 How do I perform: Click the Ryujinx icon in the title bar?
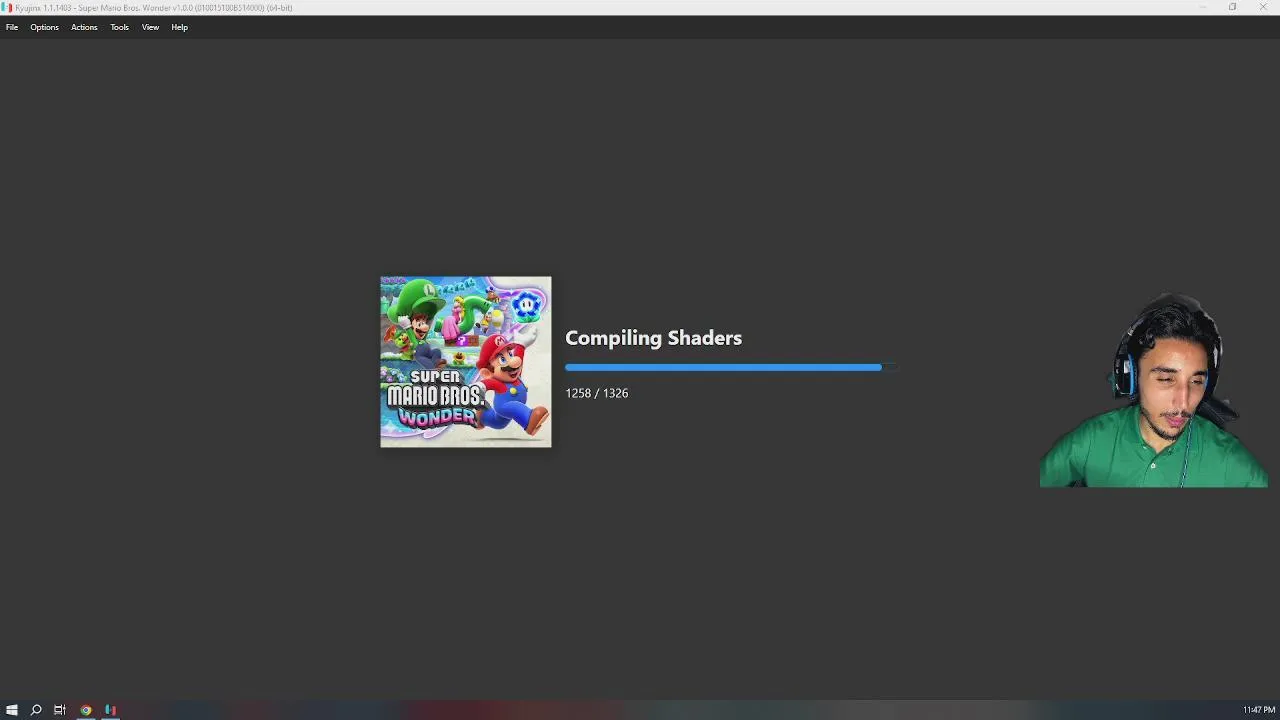pos(7,7)
